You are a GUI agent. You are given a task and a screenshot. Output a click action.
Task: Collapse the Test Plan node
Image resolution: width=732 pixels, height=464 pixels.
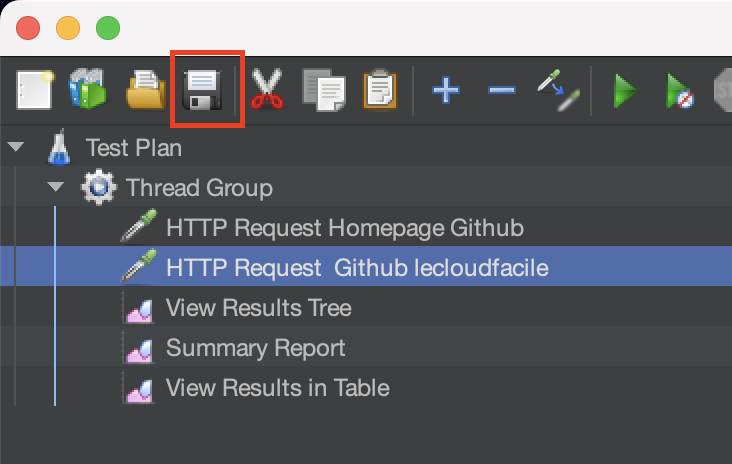15,148
